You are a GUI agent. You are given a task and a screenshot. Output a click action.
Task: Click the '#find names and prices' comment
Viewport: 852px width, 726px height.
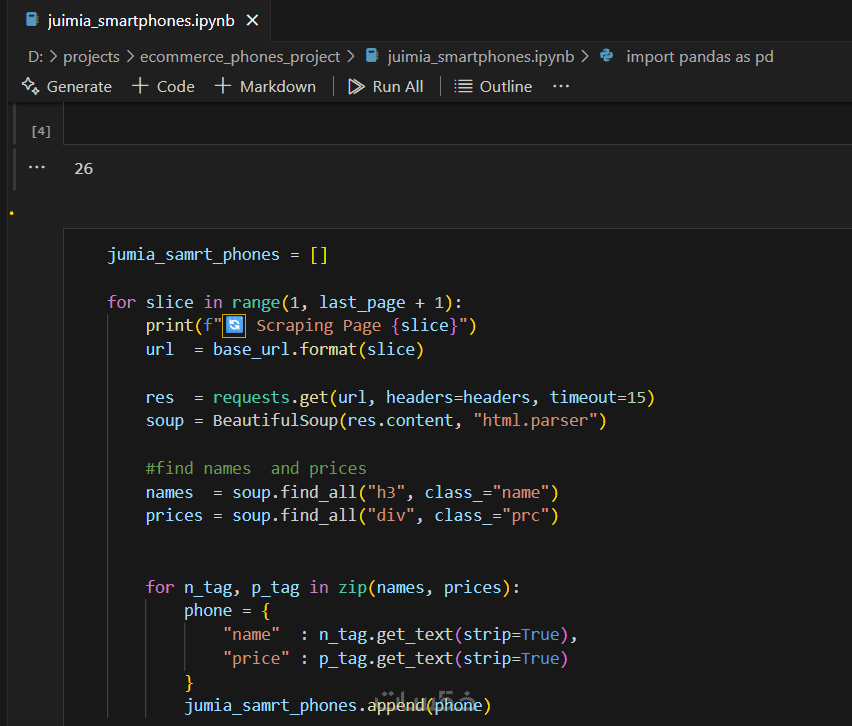click(x=256, y=468)
